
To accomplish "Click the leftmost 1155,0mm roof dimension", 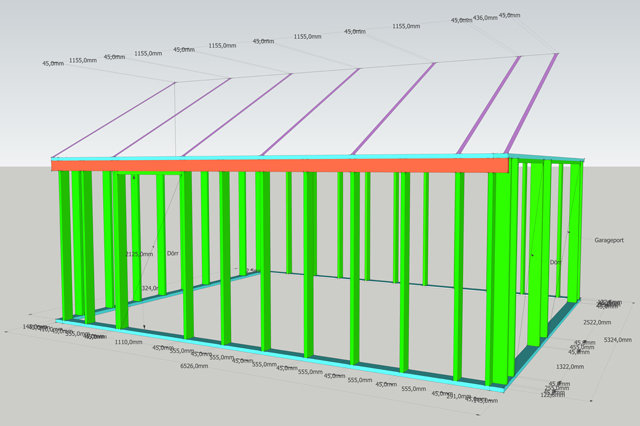I will pyautogui.click(x=82, y=60).
